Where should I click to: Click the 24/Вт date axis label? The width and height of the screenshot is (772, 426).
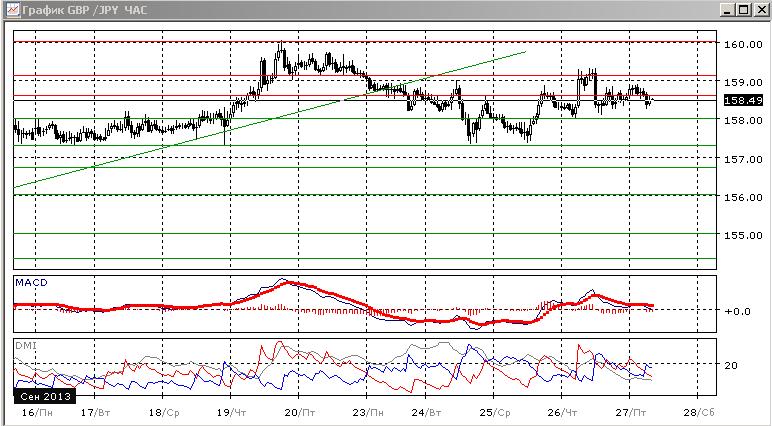coord(426,413)
